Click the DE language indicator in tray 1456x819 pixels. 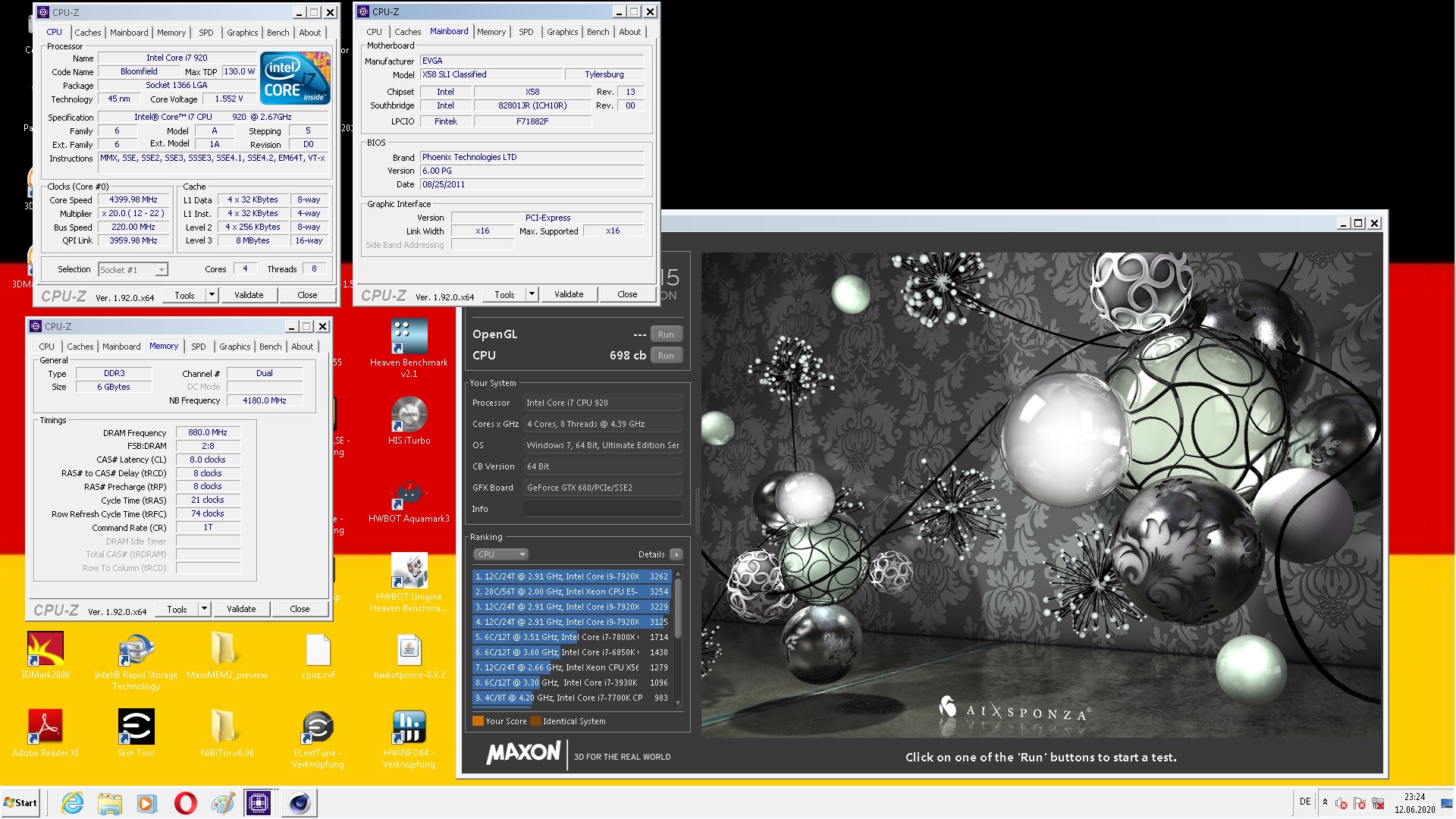[1305, 802]
